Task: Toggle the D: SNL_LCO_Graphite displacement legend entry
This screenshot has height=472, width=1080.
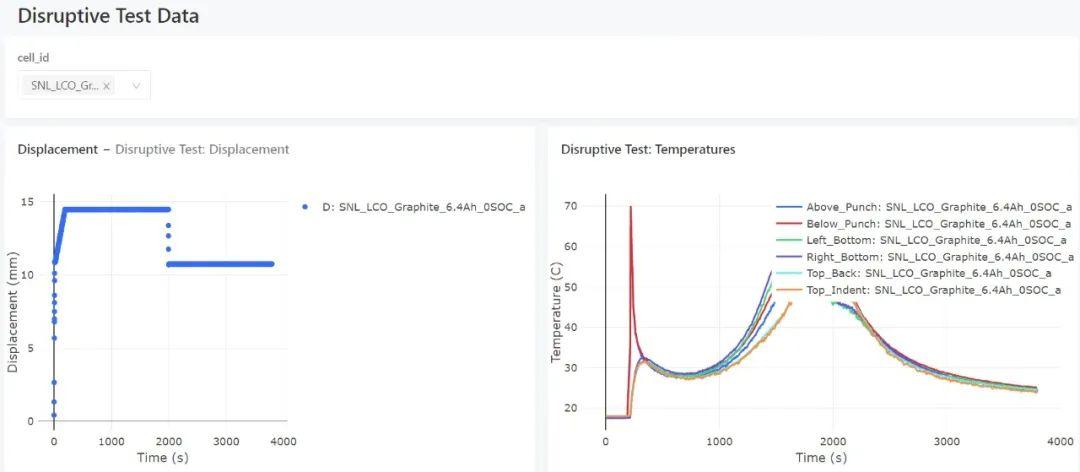Action: coord(413,207)
